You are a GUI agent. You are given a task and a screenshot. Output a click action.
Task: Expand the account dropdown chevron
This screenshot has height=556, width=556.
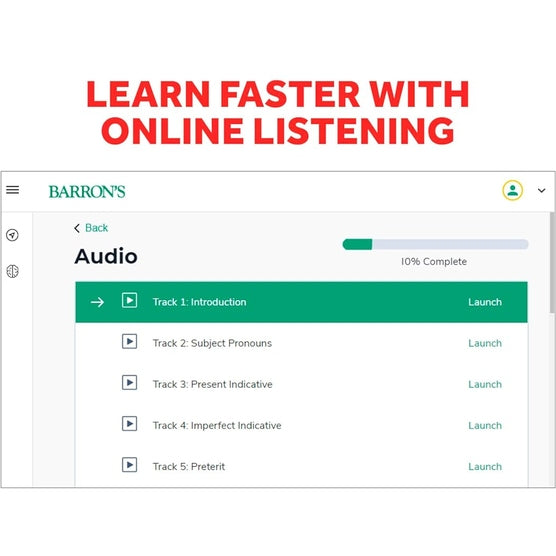541,190
